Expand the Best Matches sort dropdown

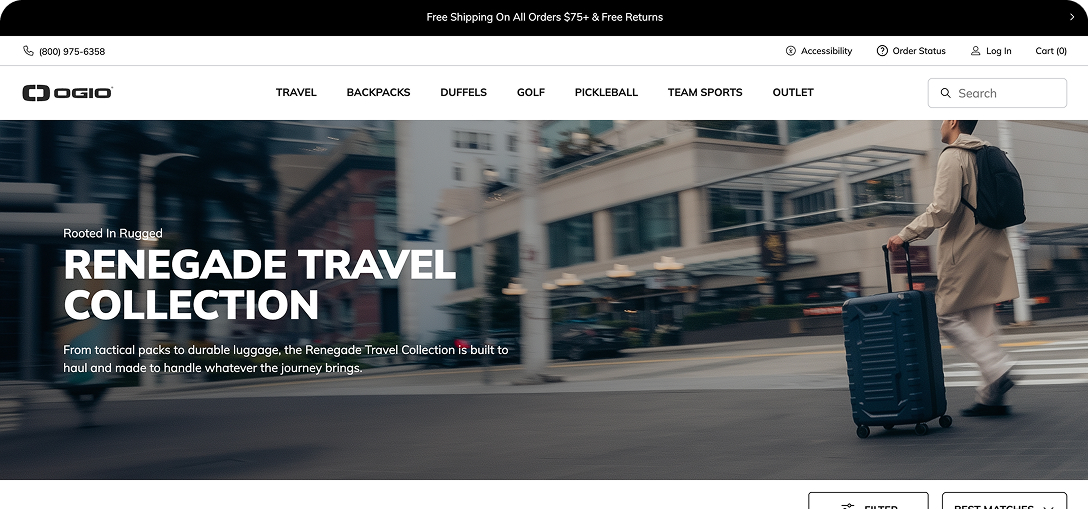(x=1004, y=502)
